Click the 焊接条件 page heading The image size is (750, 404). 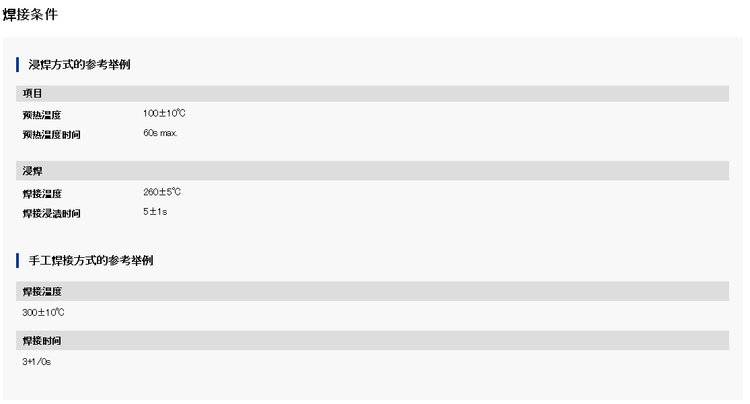click(31, 14)
